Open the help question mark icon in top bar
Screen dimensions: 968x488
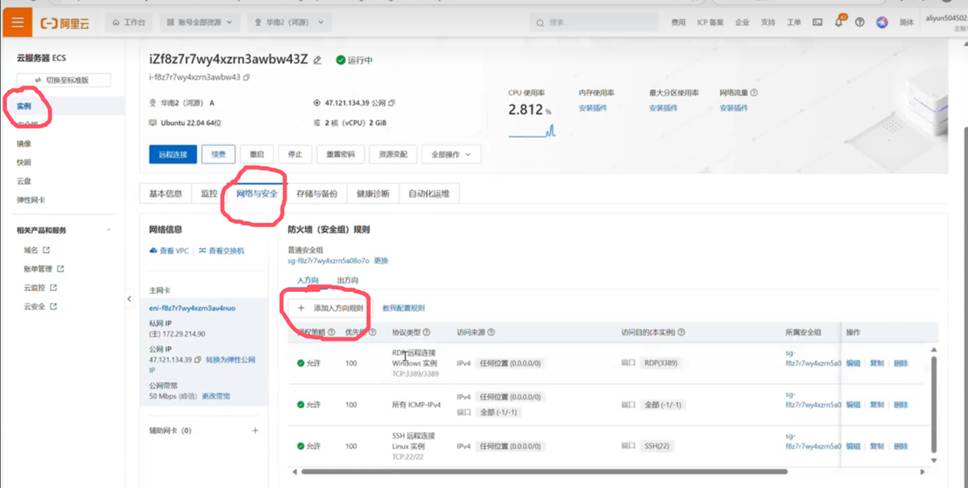coord(860,22)
